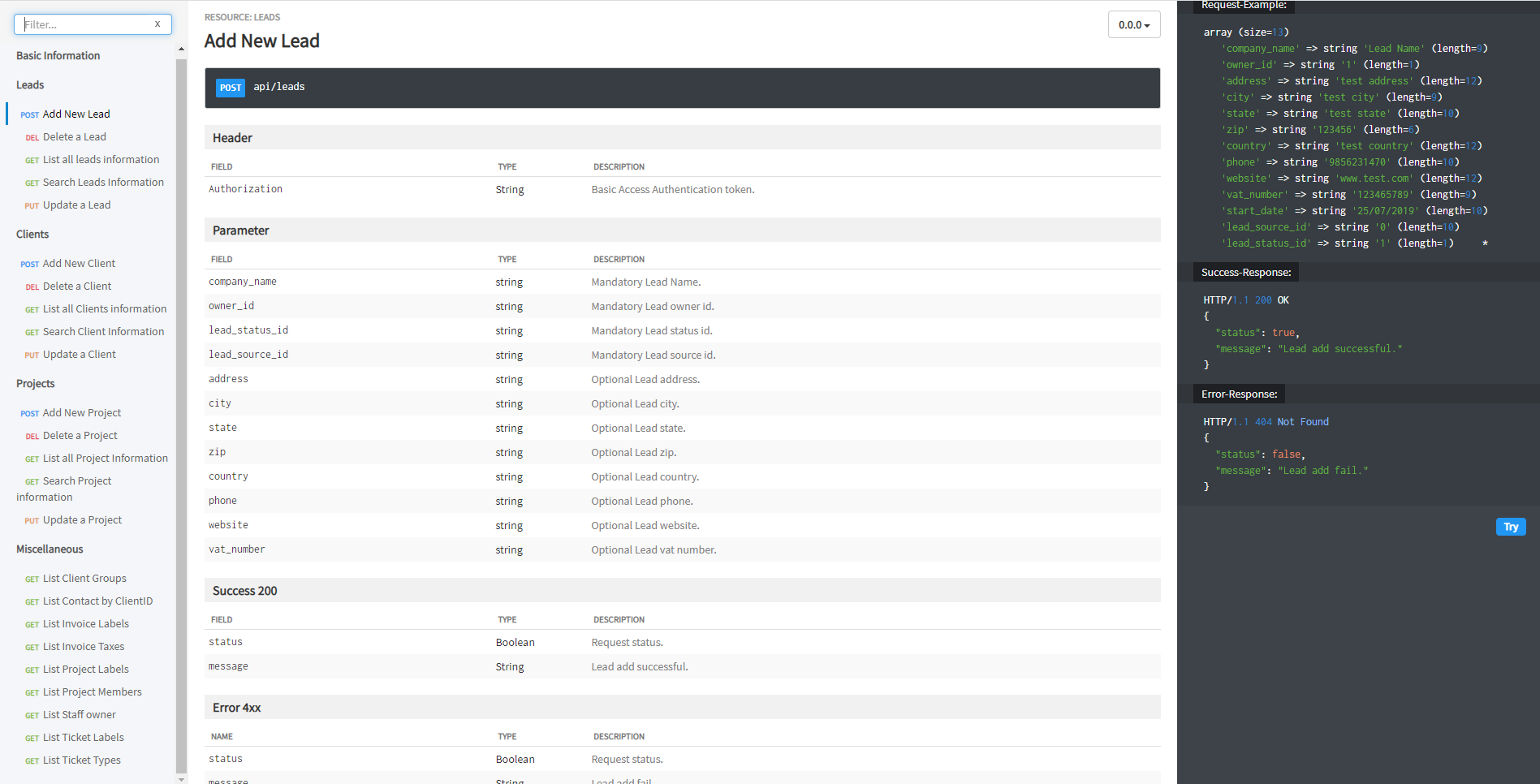Click the Error 4xx section title

(236, 708)
